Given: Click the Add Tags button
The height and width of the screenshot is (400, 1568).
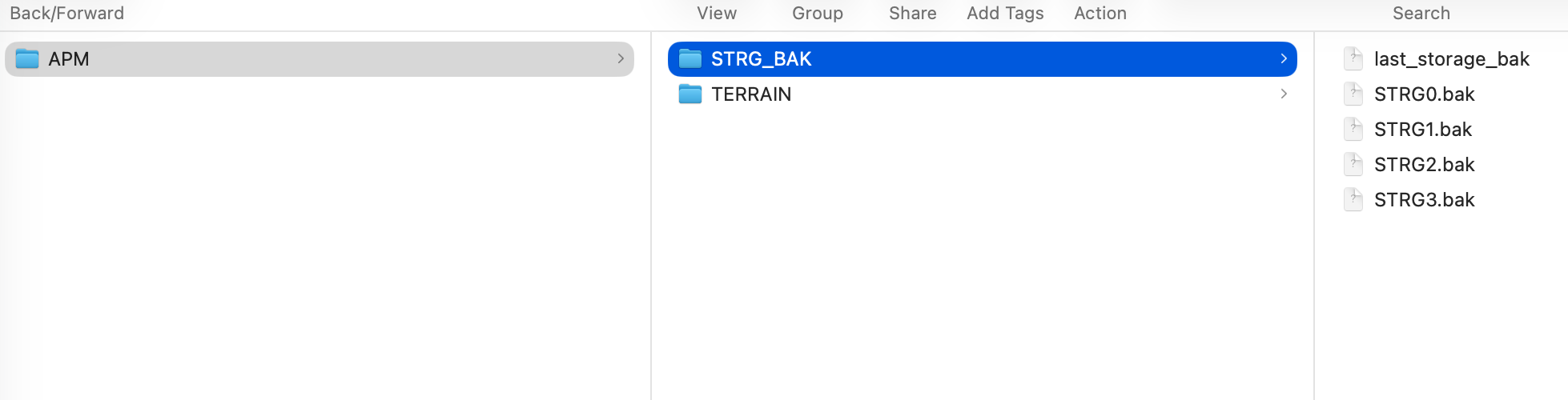Looking at the screenshot, I should click(x=1005, y=14).
